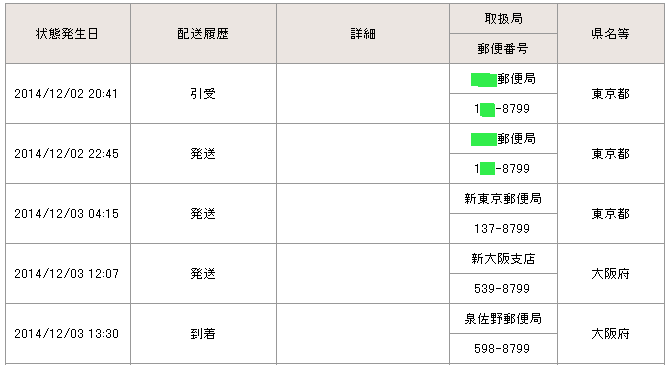
Task: Select postal code 137-8799
Action: [x=503, y=229]
